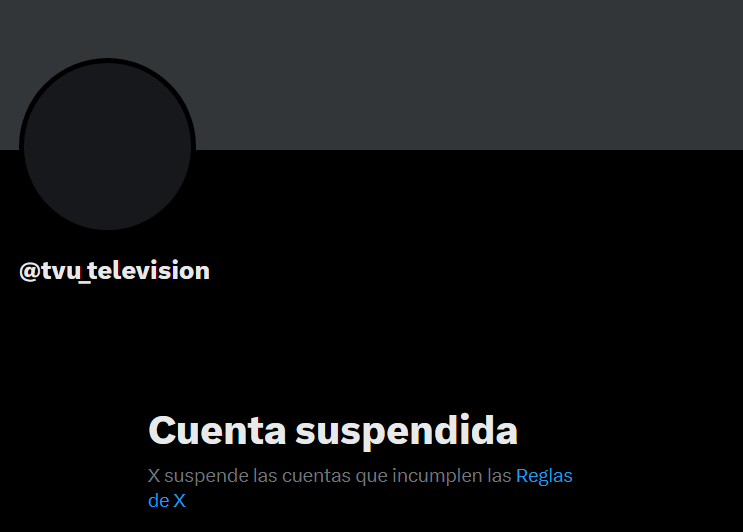
Task: Click the "de X" second line of link
Action: (x=167, y=501)
